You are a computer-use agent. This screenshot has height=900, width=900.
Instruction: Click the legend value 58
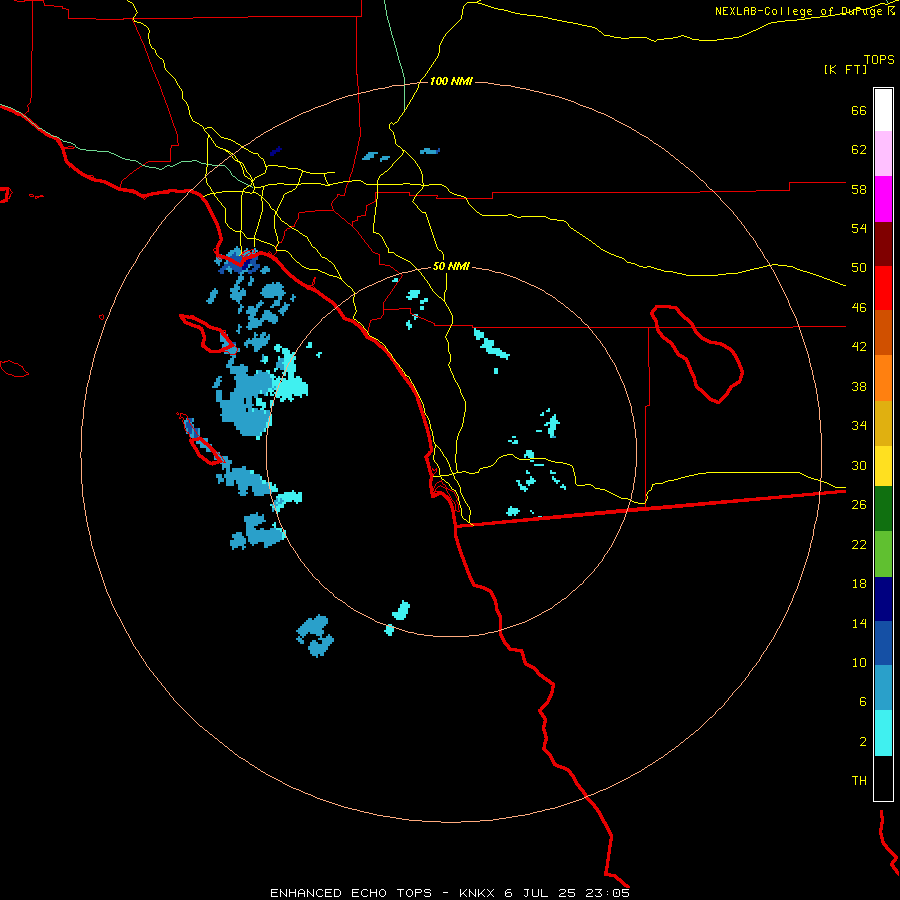(x=859, y=189)
